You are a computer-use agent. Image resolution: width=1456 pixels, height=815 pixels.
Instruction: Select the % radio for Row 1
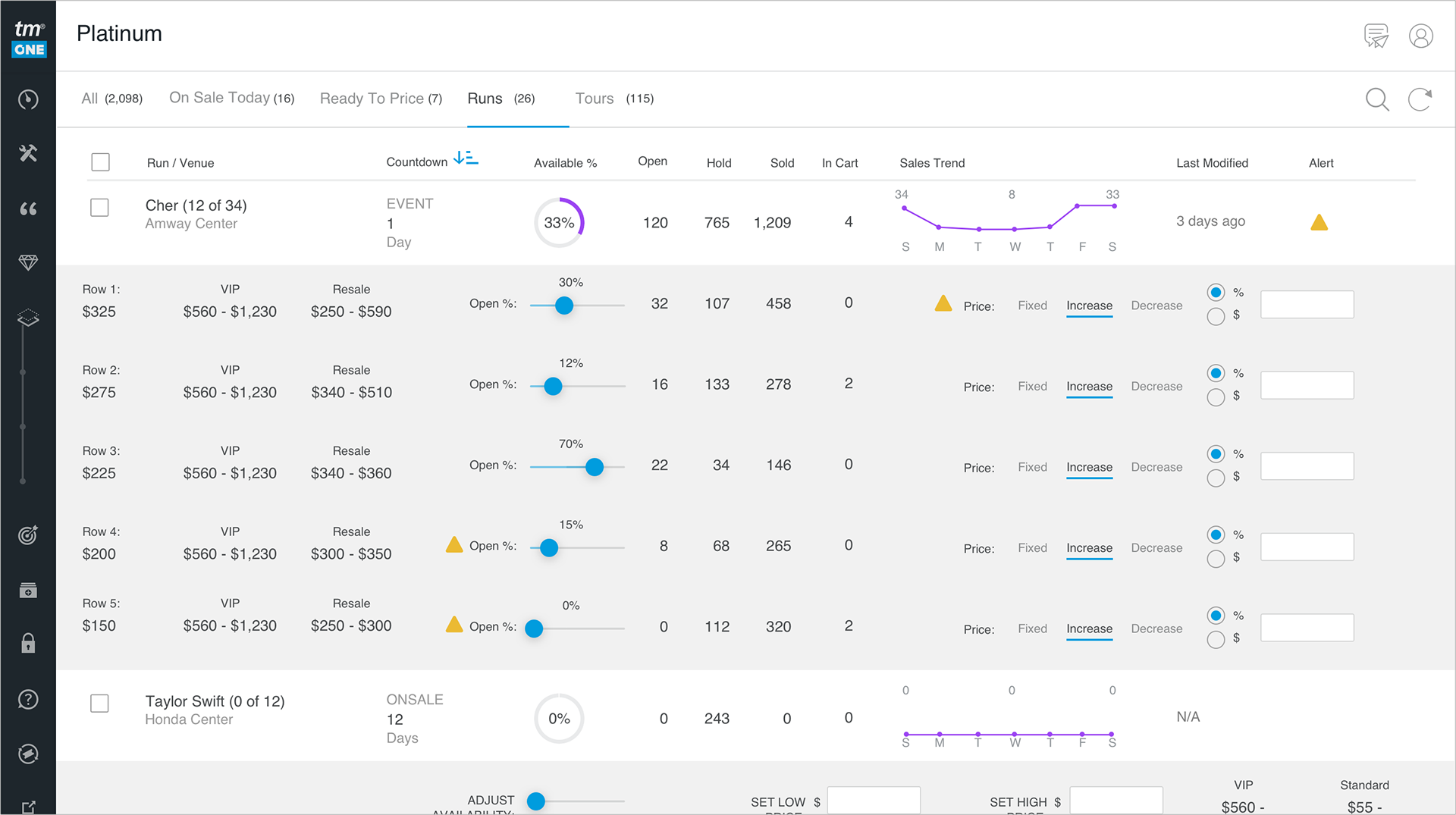point(1216,293)
